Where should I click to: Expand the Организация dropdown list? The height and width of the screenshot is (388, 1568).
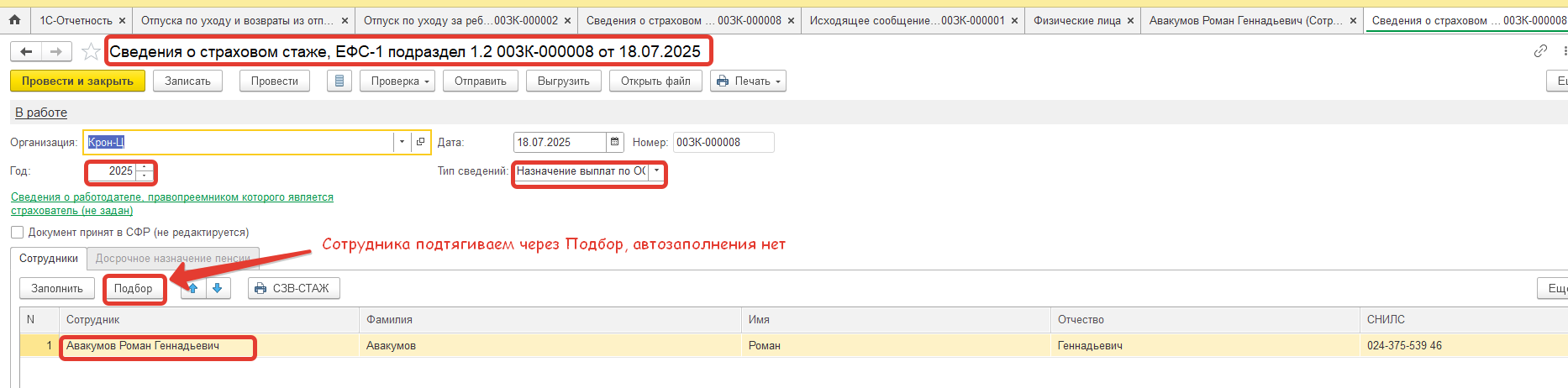click(402, 142)
